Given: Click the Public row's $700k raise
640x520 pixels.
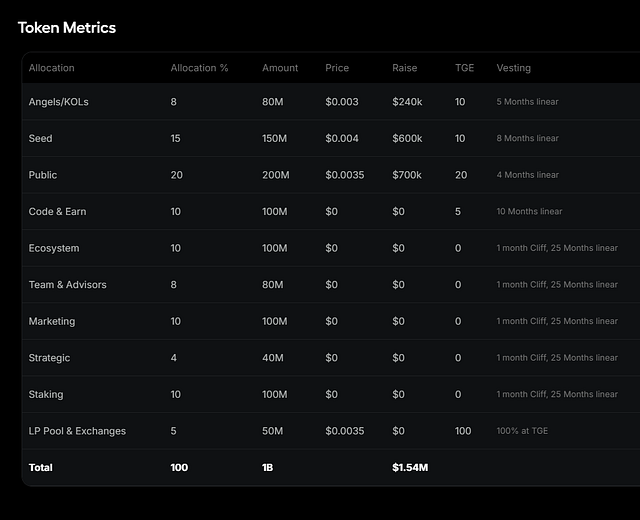Looking at the screenshot, I should [407, 175].
